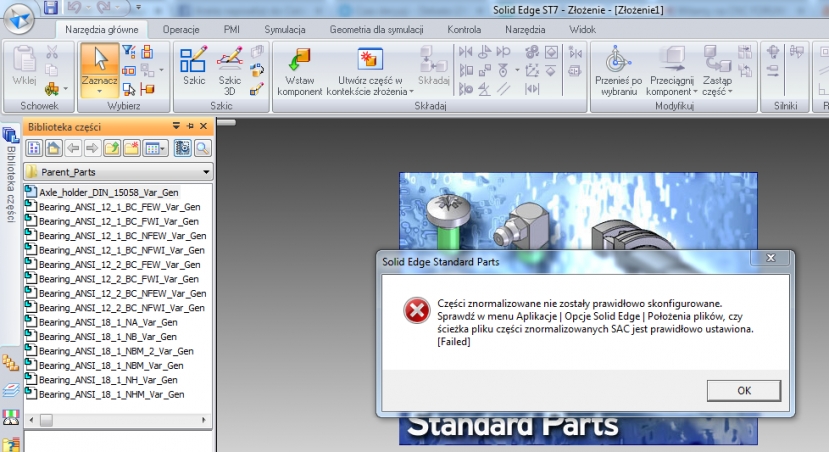Open the dropdown arrow under Zaznacz

coord(99,92)
